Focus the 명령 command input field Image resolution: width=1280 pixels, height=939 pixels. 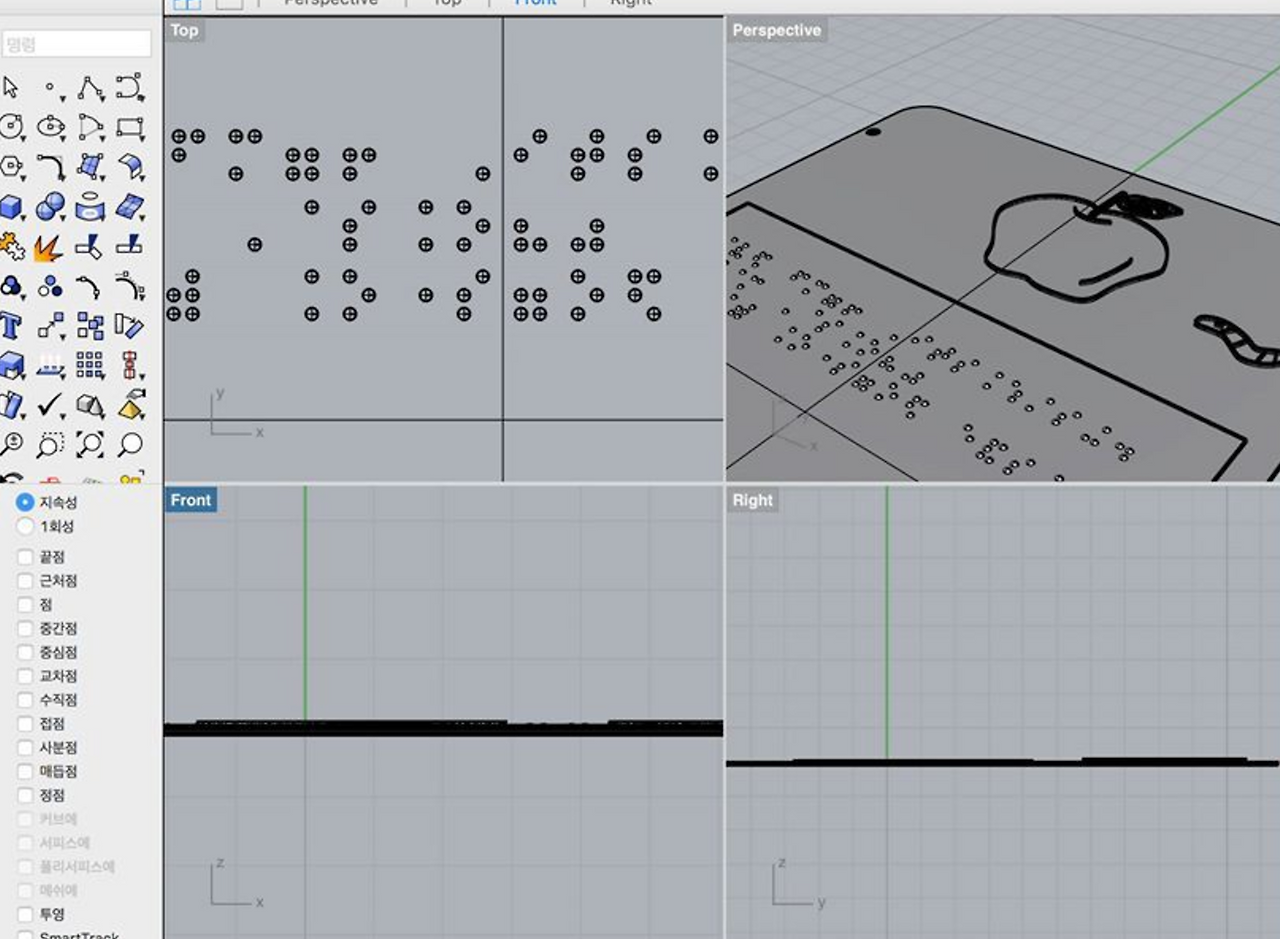(77, 44)
